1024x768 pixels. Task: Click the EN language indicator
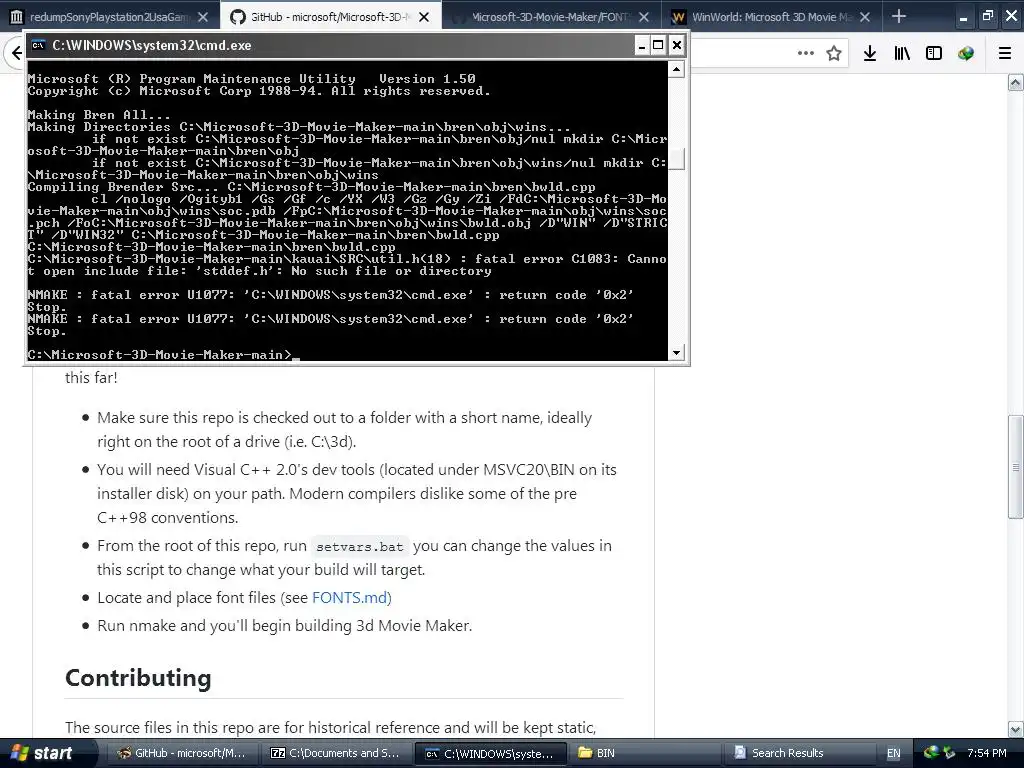893,753
